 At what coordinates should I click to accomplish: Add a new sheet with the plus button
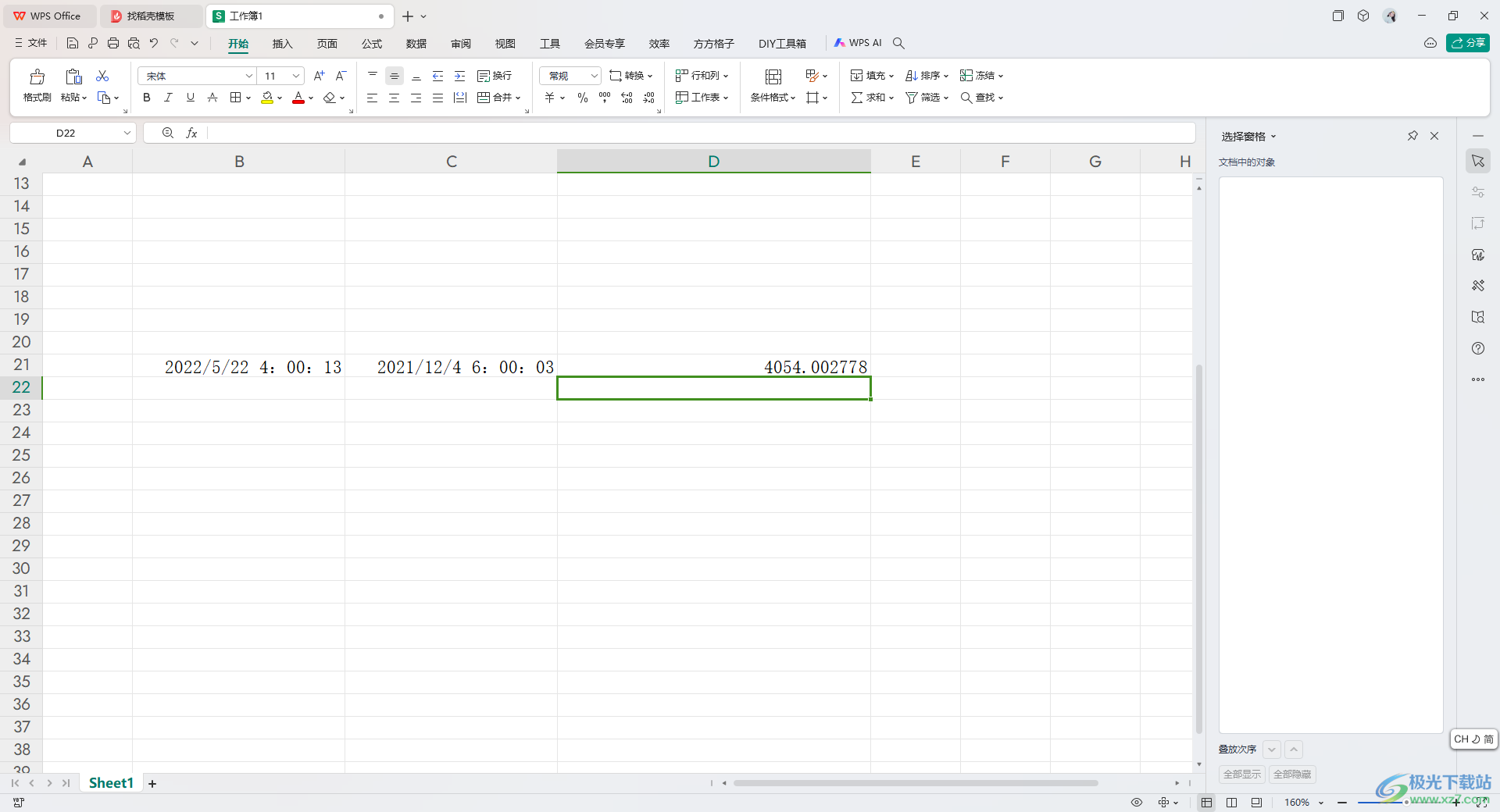coord(152,783)
